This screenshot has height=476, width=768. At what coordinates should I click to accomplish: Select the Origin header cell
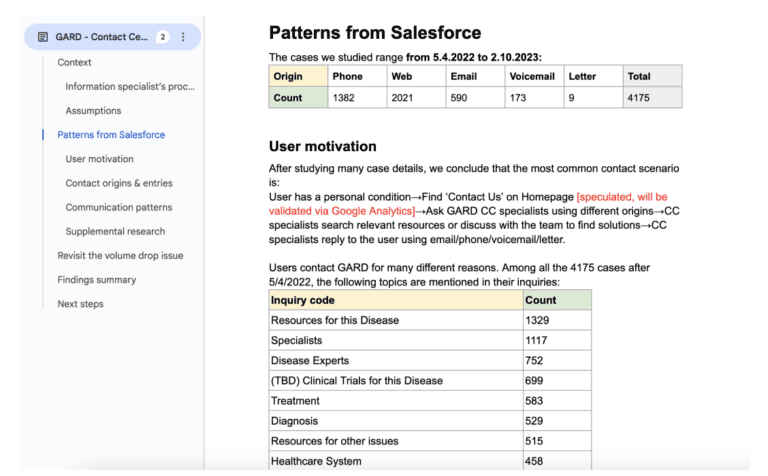298,76
